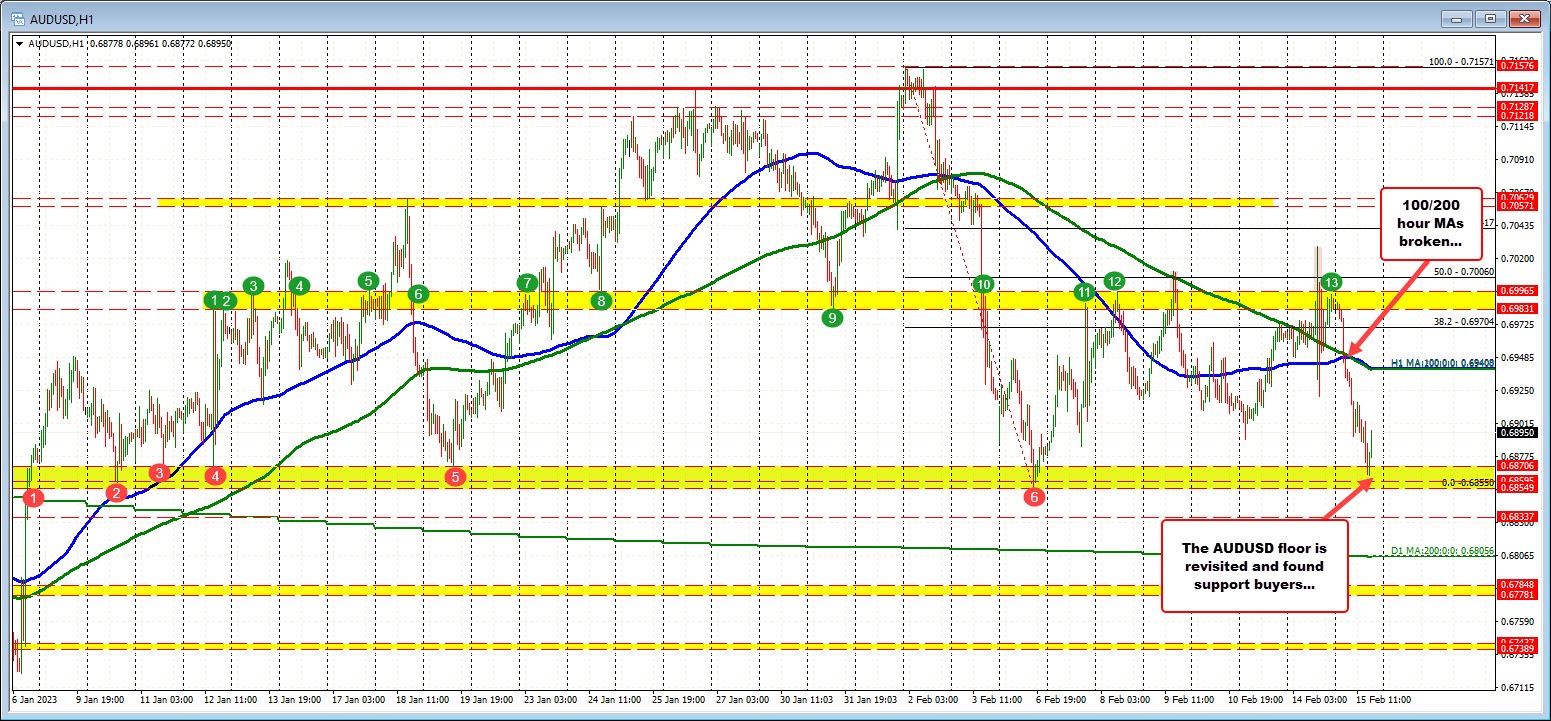
Task: Select the '50.0 - 0.70060' Fibonacci level label
Action: coord(1463,271)
